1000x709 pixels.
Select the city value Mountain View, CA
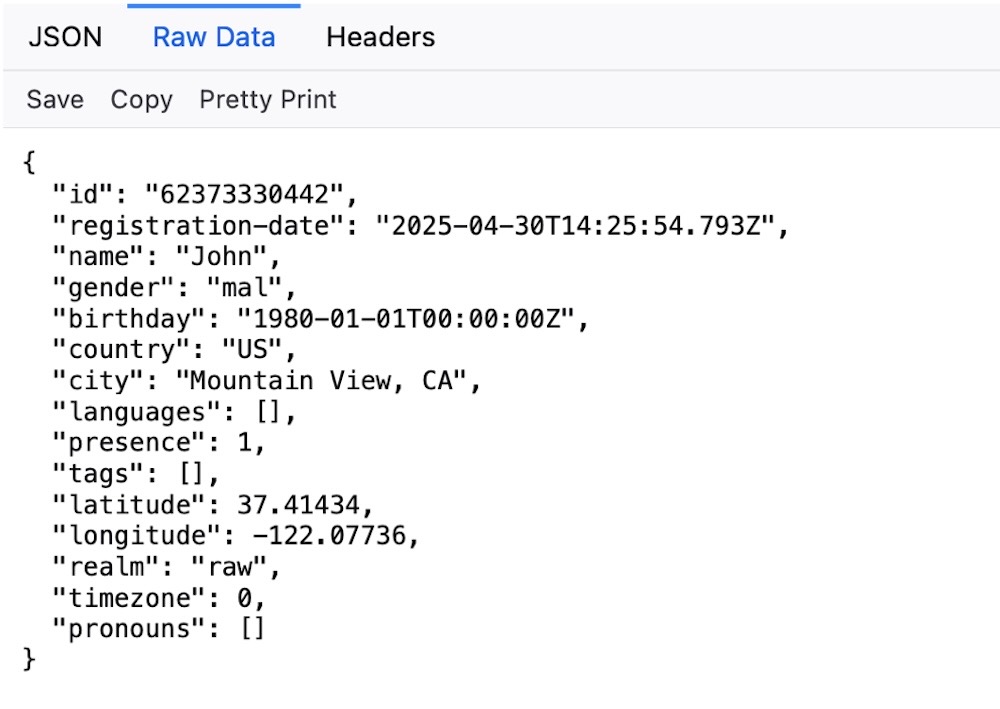tap(330, 381)
